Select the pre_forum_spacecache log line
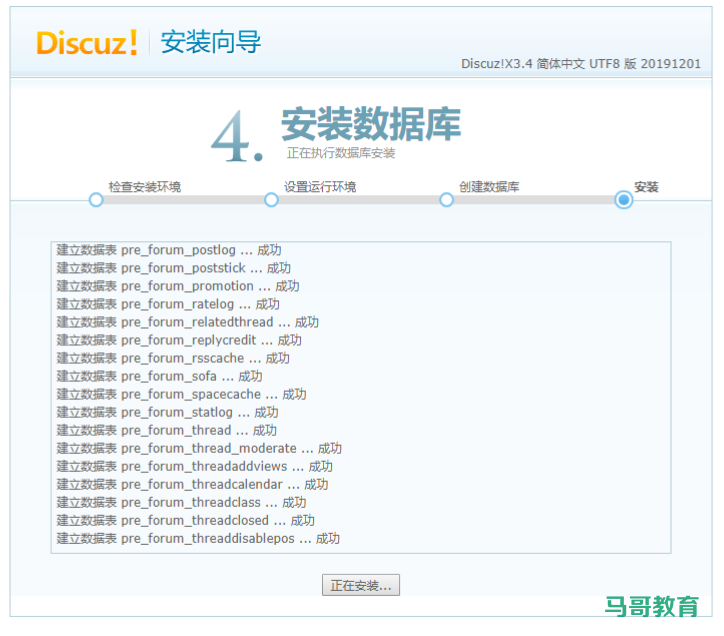Image resolution: width=724 pixels, height=636 pixels. 181,394
